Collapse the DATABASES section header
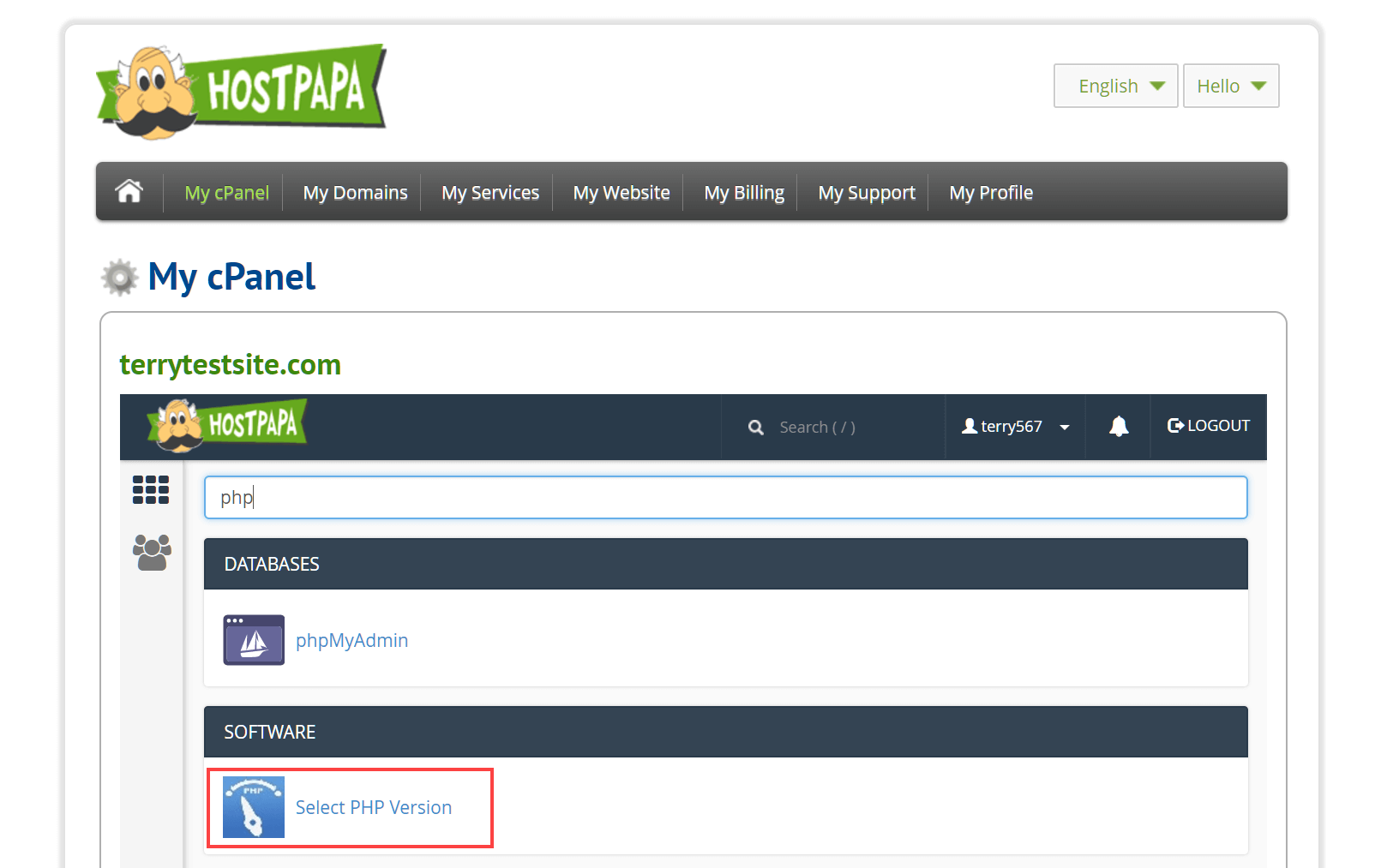The image size is (1399, 868). [725, 564]
